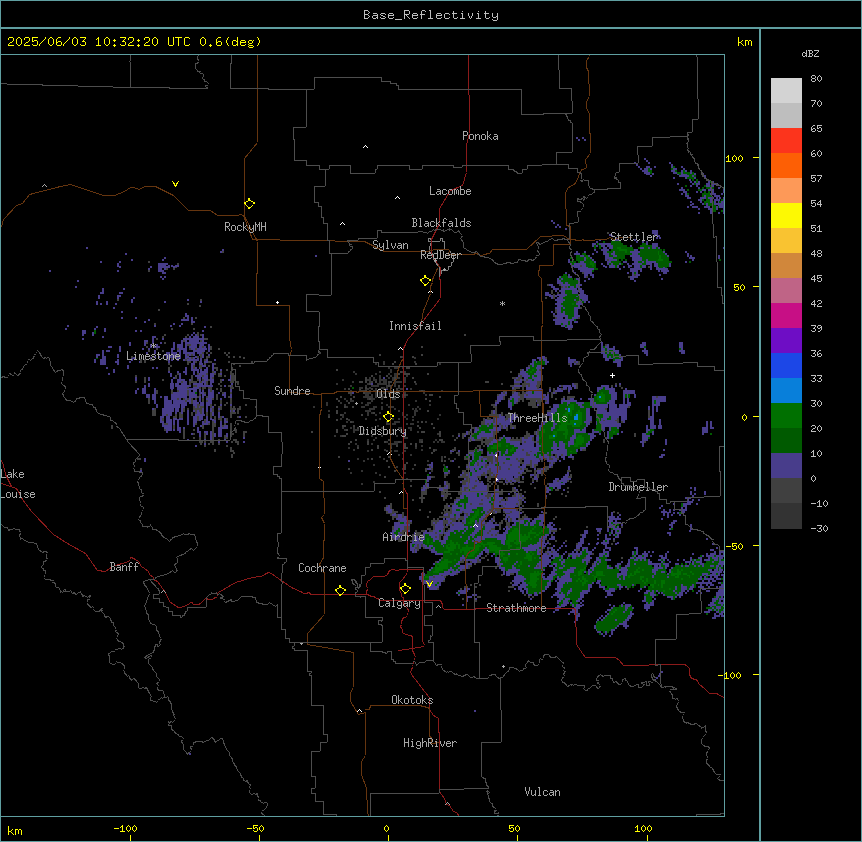Select the Didsbury label
Image resolution: width=862 pixels, height=842 pixels.
(x=383, y=431)
